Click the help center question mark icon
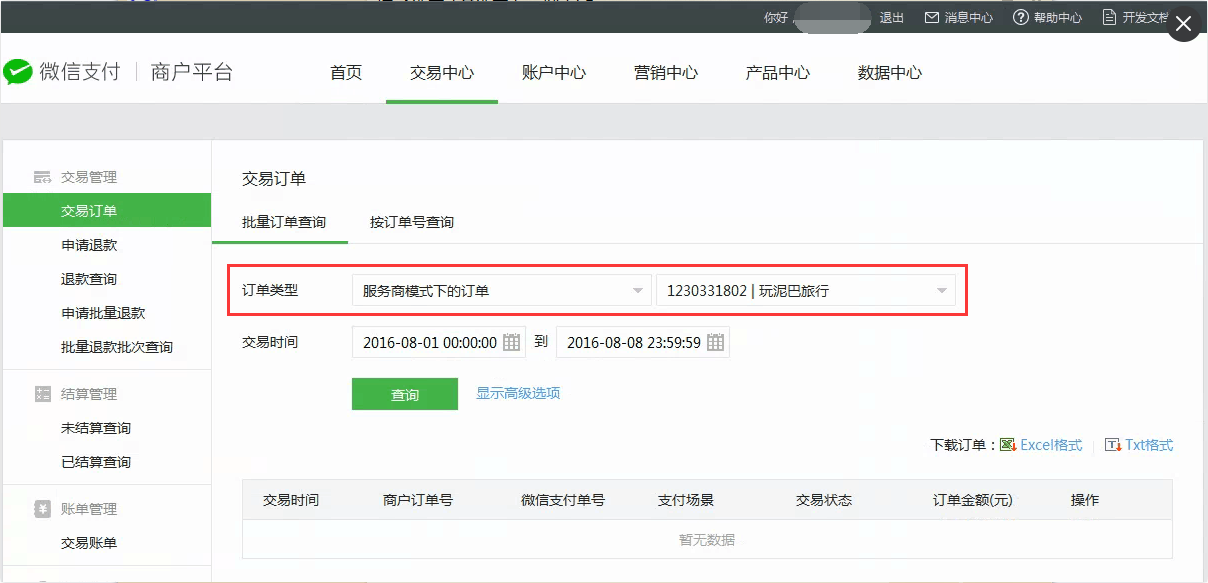The width and height of the screenshot is (1208, 583). click(1020, 18)
